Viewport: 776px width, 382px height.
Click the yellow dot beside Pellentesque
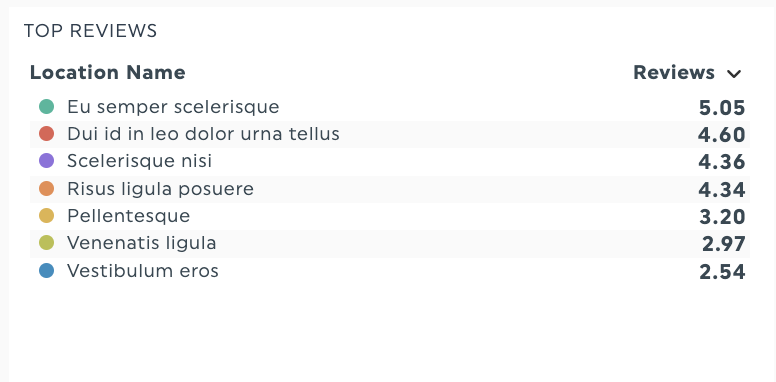click(x=47, y=216)
